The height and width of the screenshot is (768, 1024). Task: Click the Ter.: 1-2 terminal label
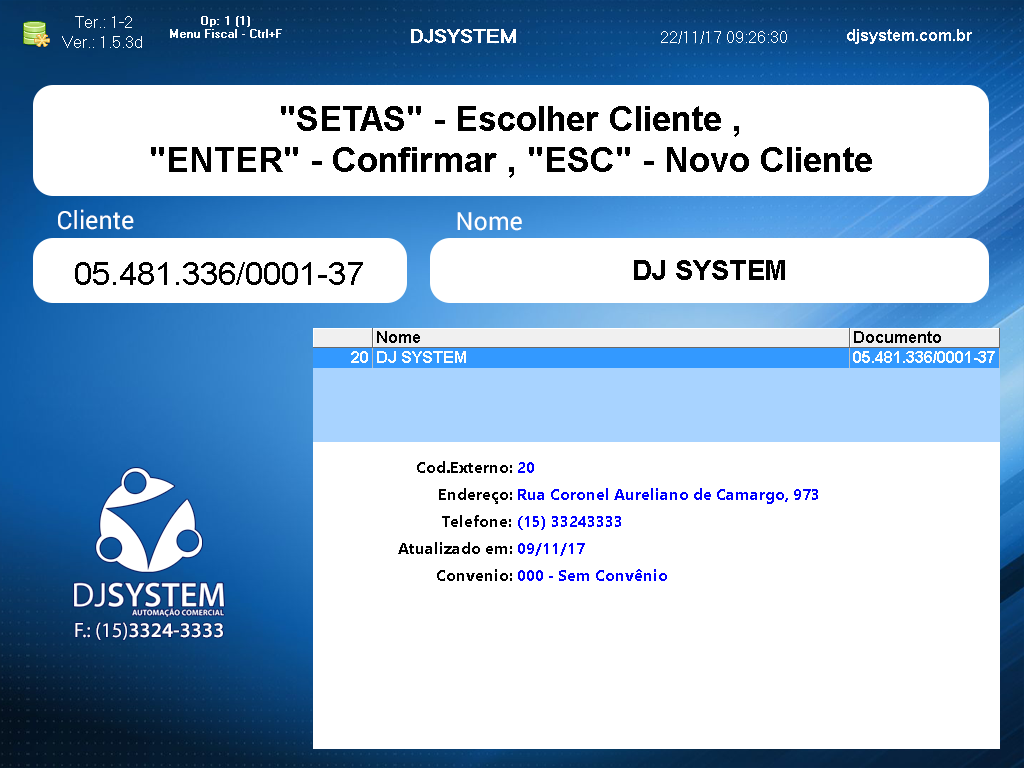click(104, 22)
